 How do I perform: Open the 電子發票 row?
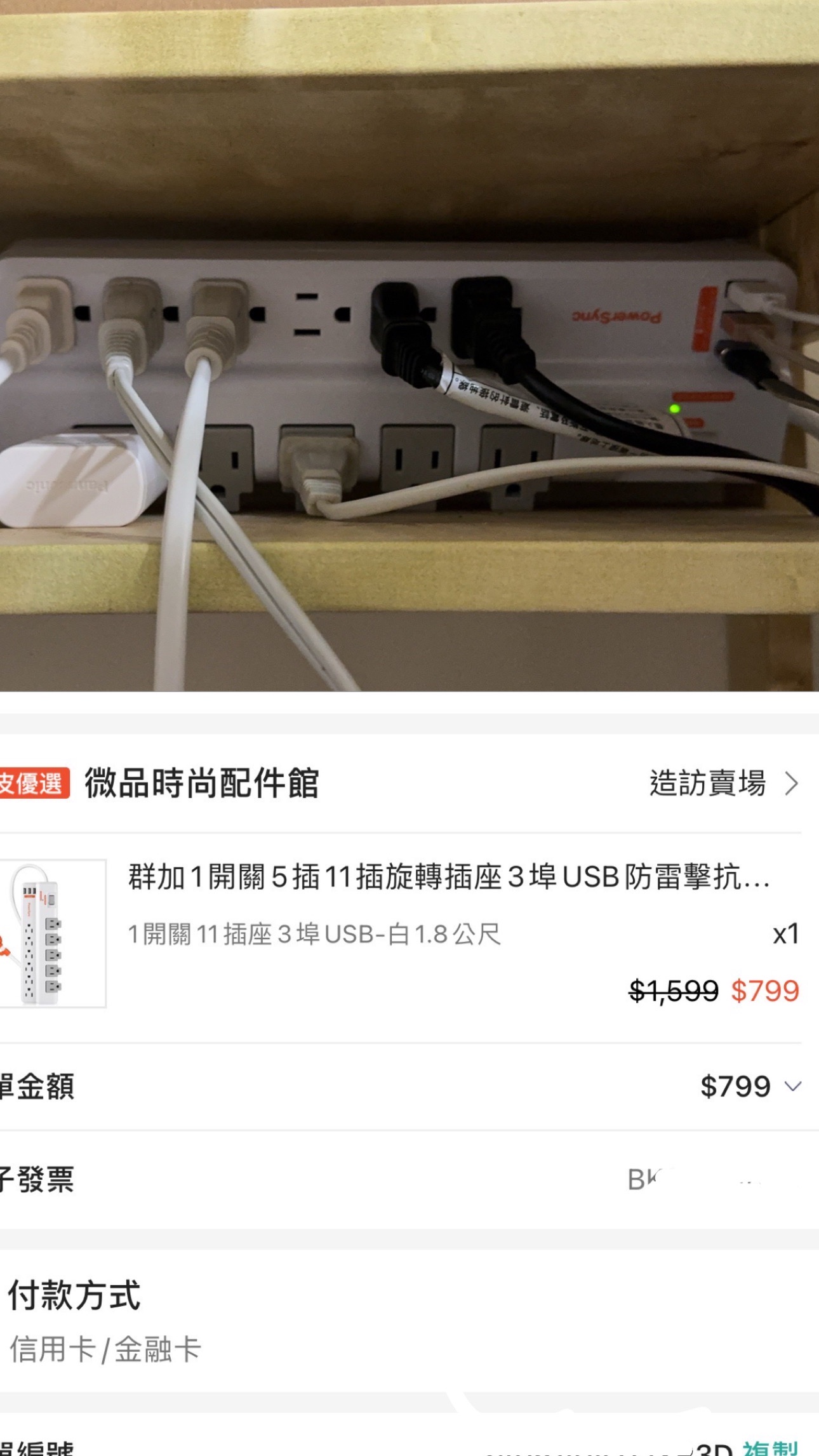click(x=409, y=1180)
